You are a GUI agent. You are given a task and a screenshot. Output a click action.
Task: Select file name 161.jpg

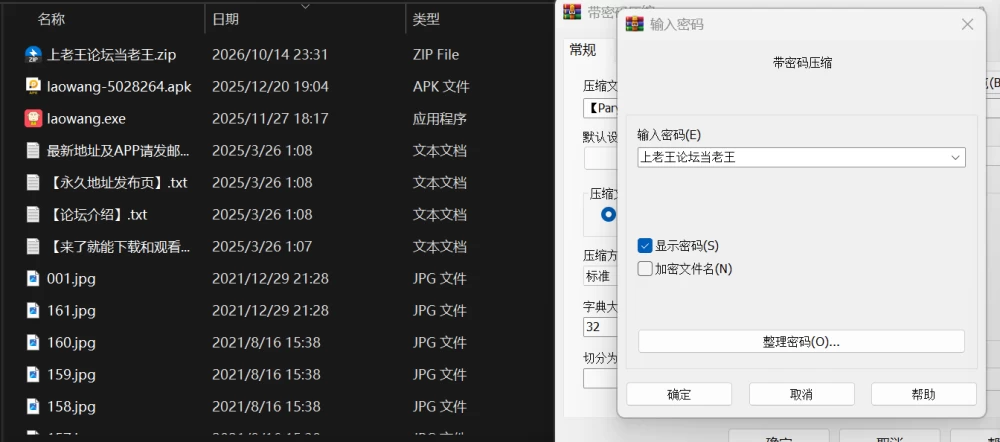[71, 311]
